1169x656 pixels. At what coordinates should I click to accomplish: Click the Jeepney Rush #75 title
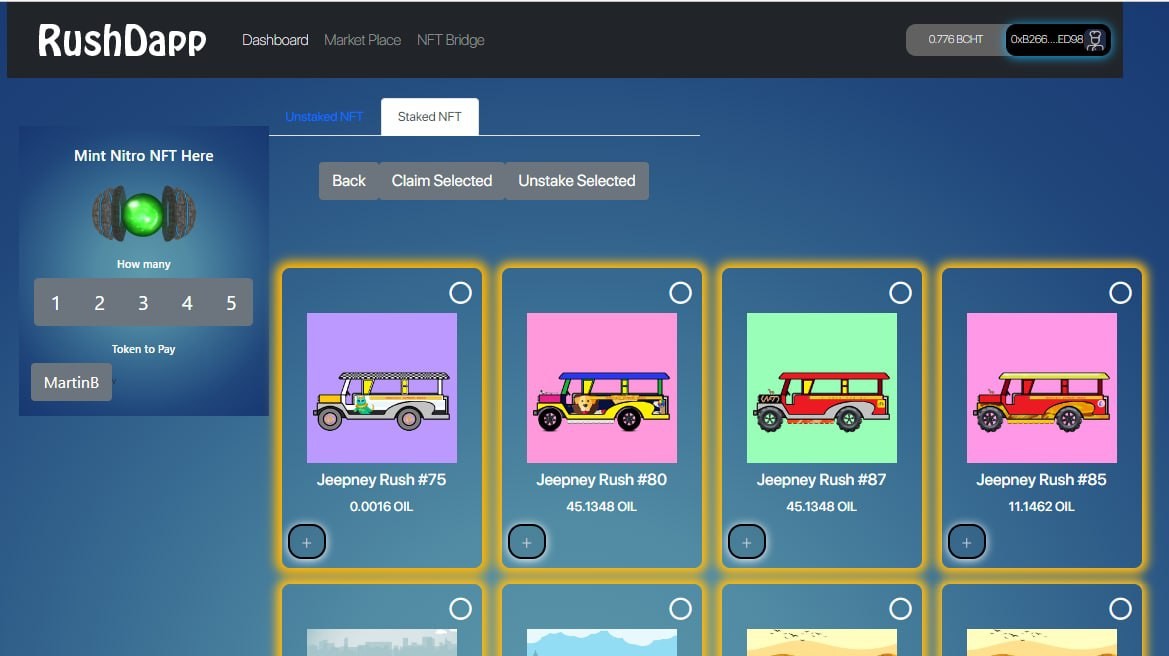click(x=382, y=480)
